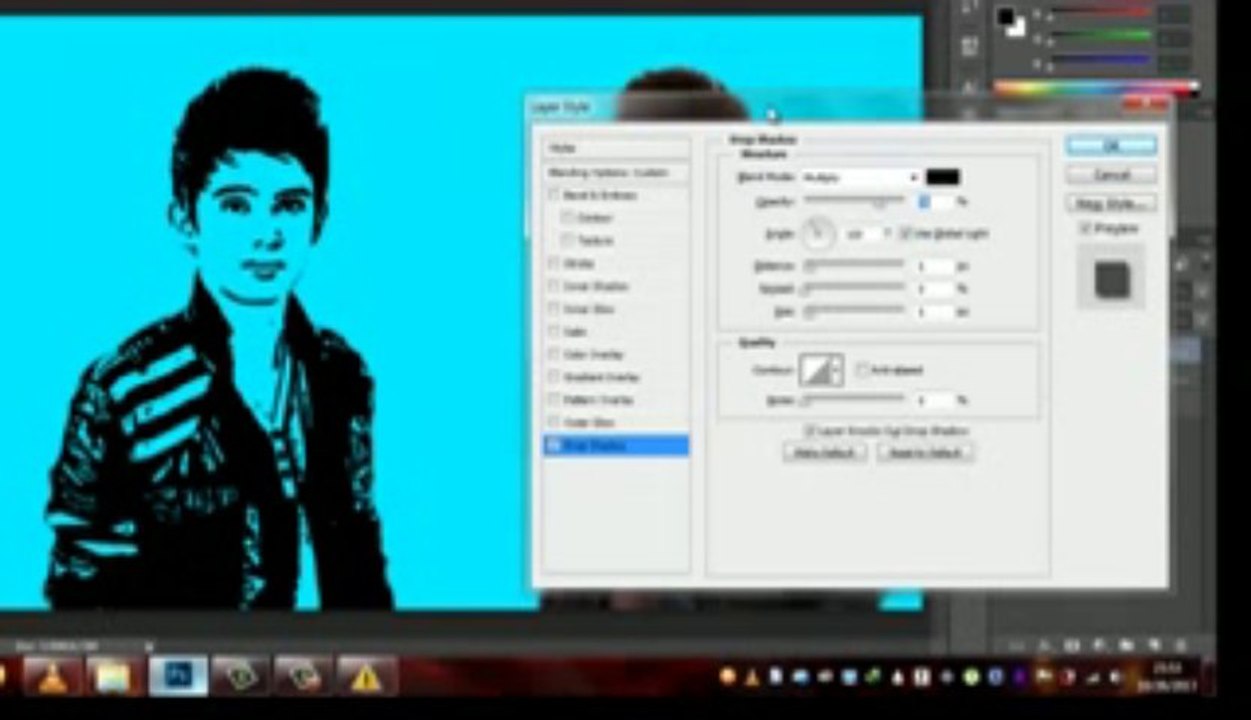Enable the Anti-aliased checkbox

[861, 370]
